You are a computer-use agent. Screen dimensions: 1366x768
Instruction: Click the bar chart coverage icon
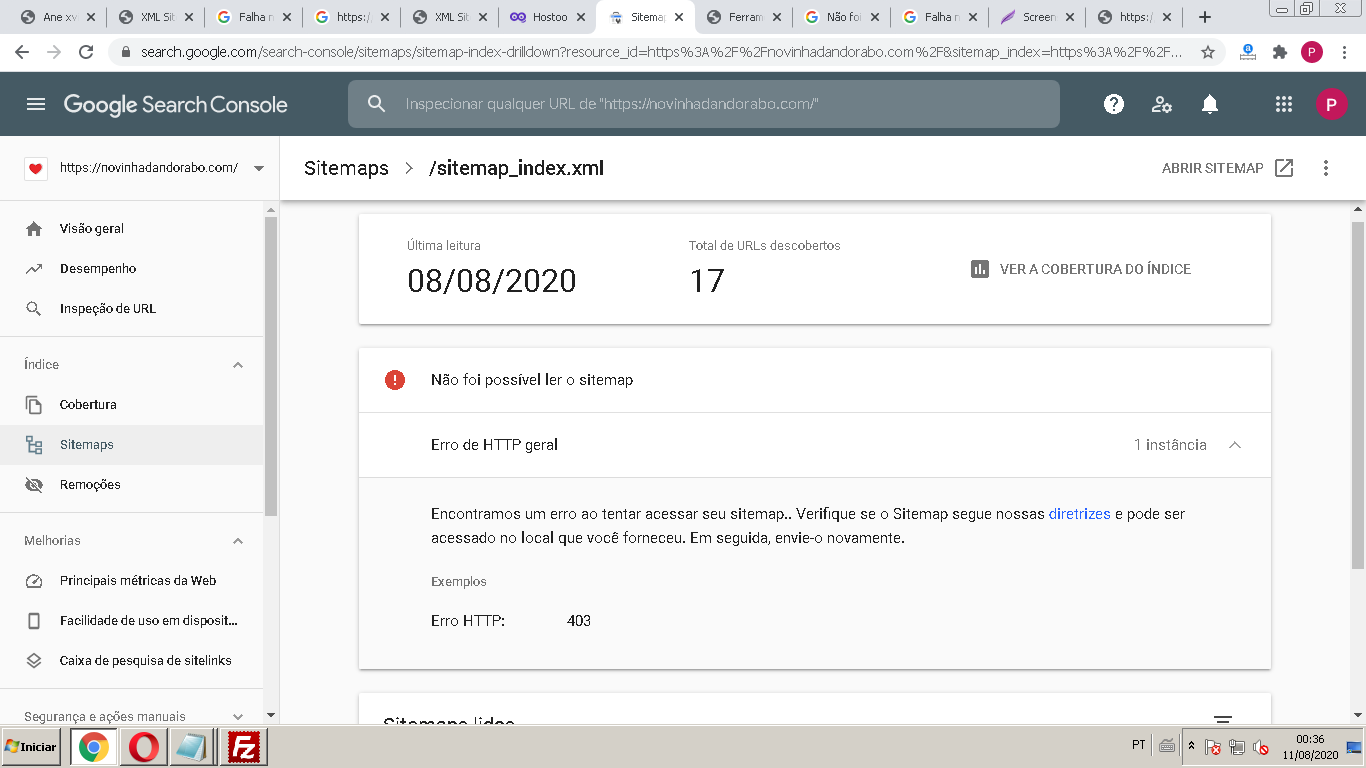[x=980, y=269]
